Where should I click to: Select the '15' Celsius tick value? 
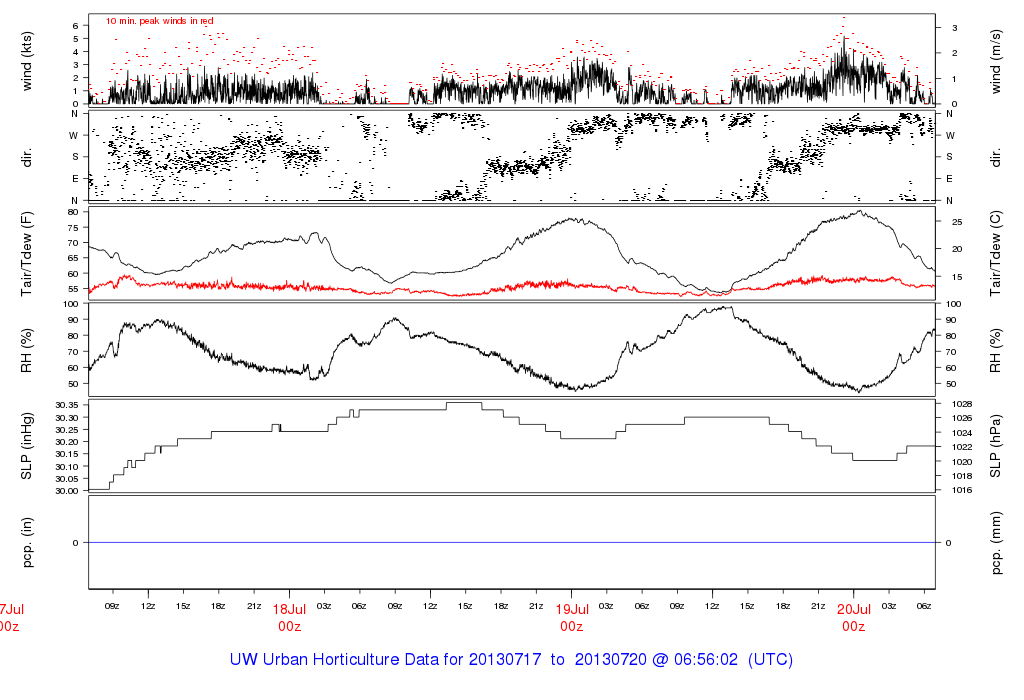(x=957, y=278)
